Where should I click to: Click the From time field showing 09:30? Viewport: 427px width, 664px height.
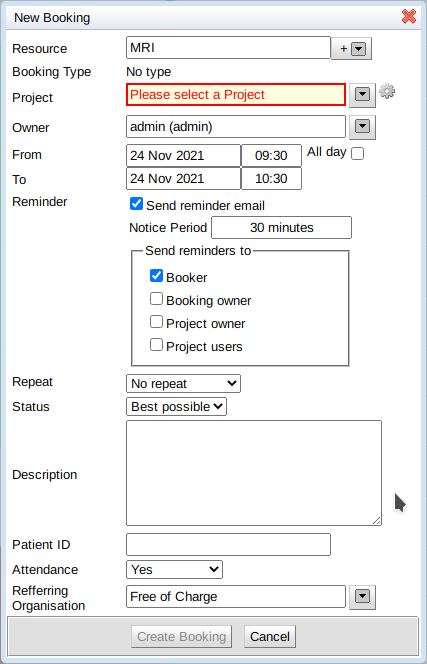pos(271,155)
